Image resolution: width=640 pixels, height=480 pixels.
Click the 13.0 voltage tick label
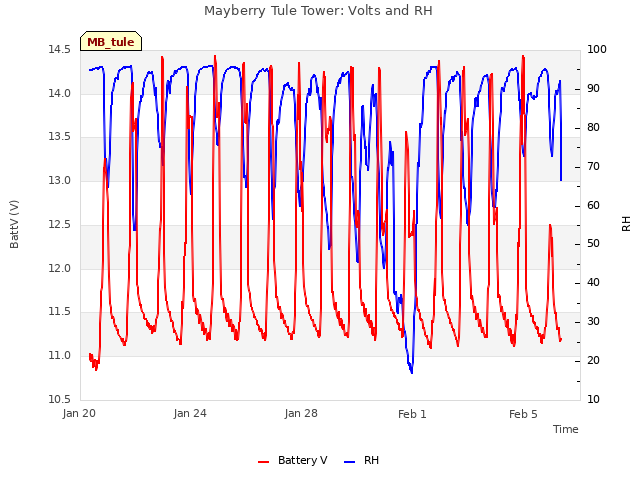click(60, 180)
